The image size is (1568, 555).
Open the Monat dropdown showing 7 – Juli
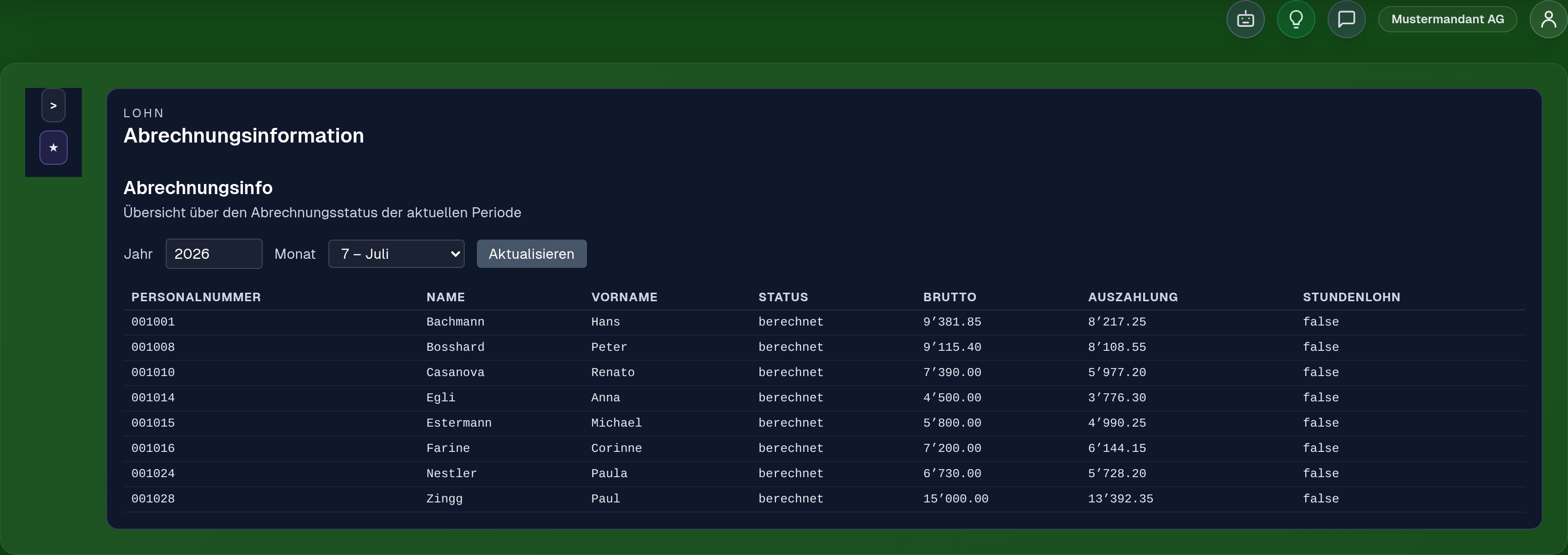pyautogui.click(x=396, y=254)
